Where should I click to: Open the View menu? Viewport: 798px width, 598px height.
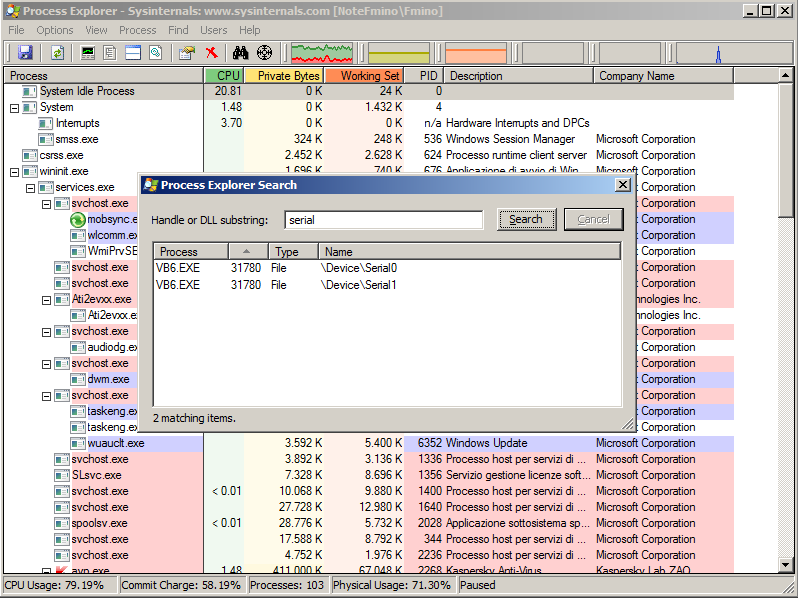point(96,30)
